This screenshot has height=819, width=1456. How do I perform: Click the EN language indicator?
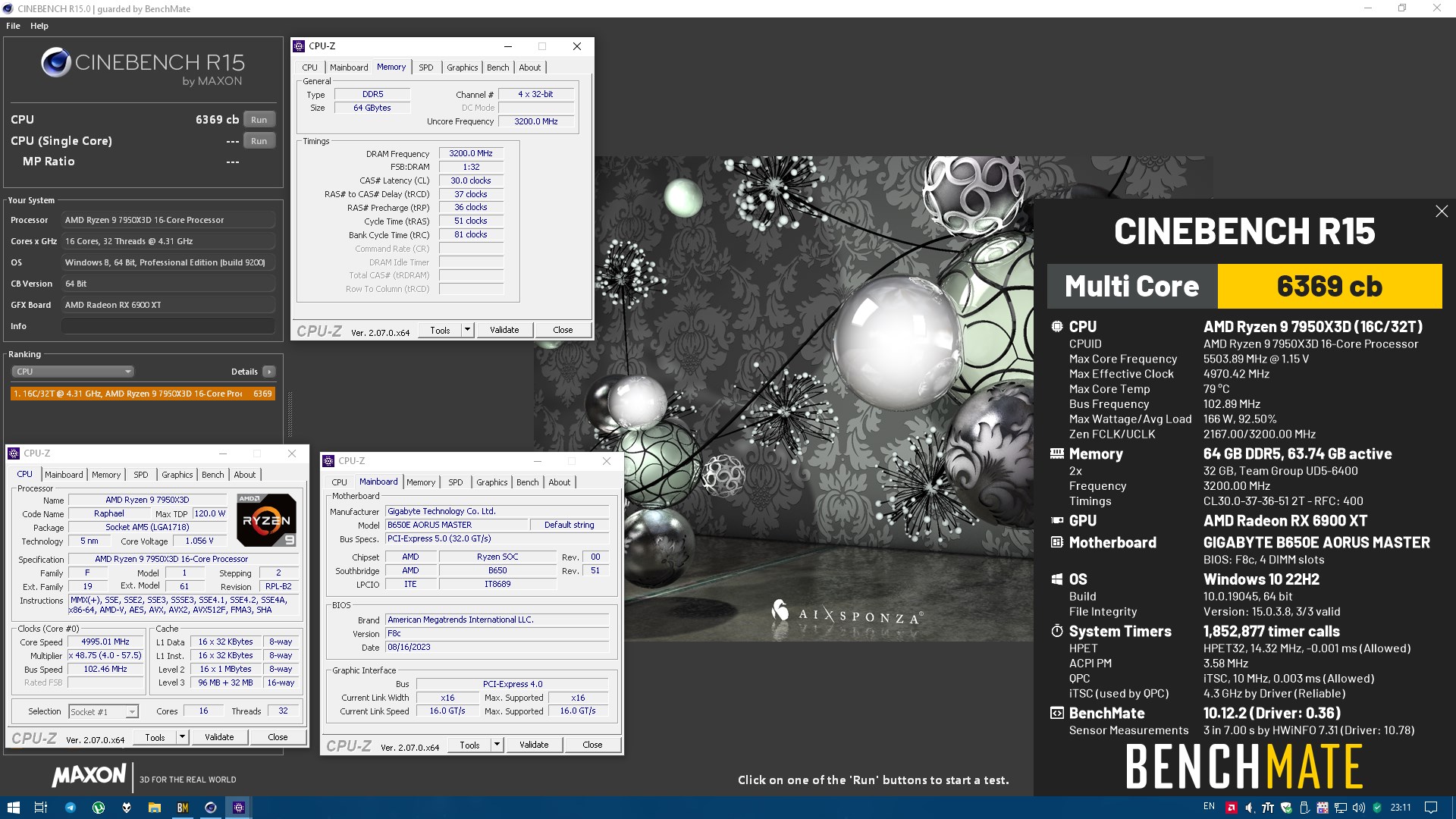[x=1209, y=806]
